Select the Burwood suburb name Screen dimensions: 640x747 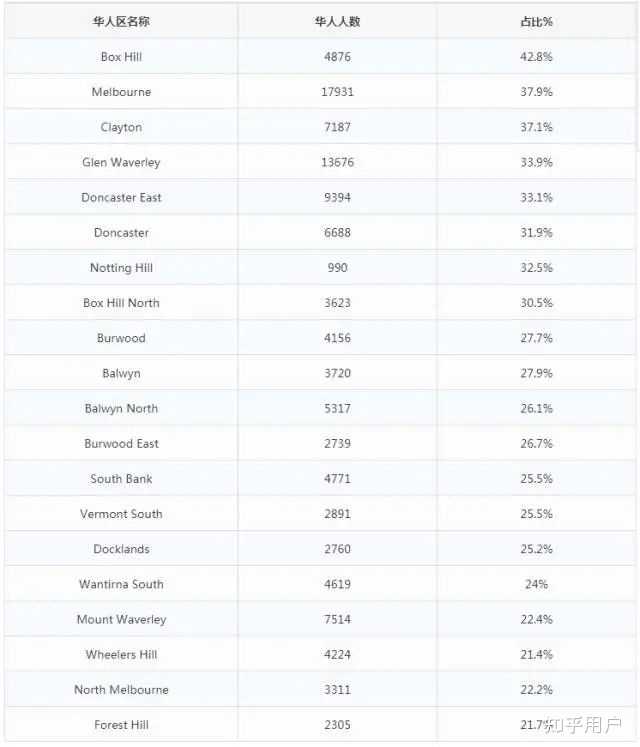121,338
